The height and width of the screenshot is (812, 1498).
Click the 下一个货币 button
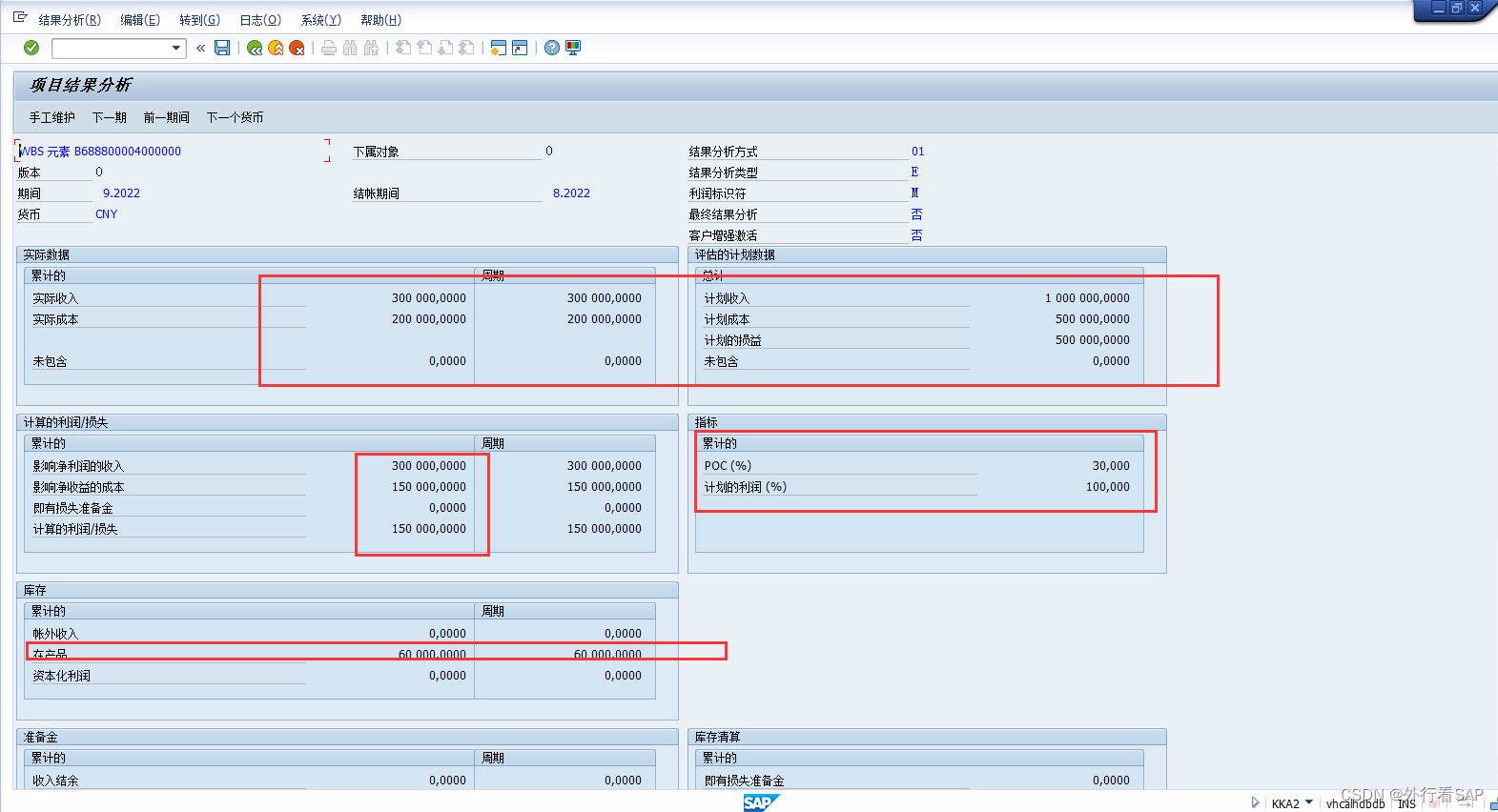point(235,117)
